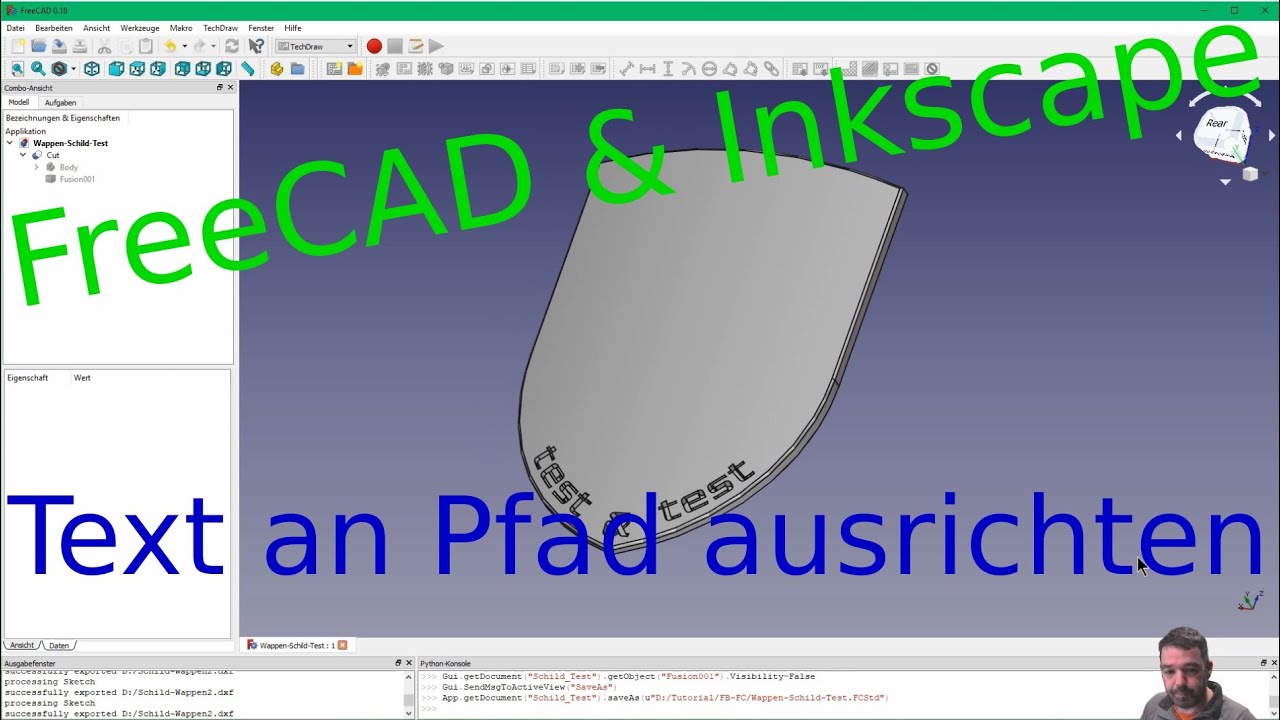Click the Paste clipboard icon
Image resolution: width=1280 pixels, height=720 pixels.
146,46
